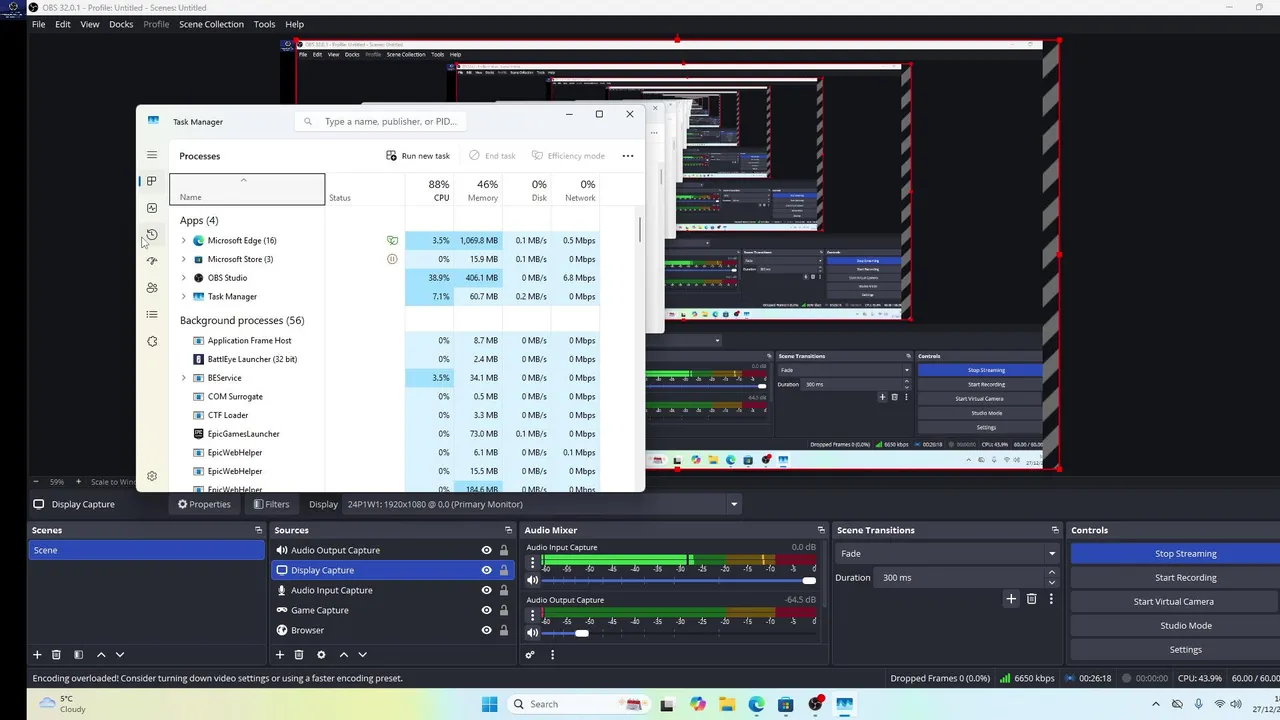Image resolution: width=1280 pixels, height=720 pixels.
Task: Open transition properties dots icon
Action: click(1051, 599)
